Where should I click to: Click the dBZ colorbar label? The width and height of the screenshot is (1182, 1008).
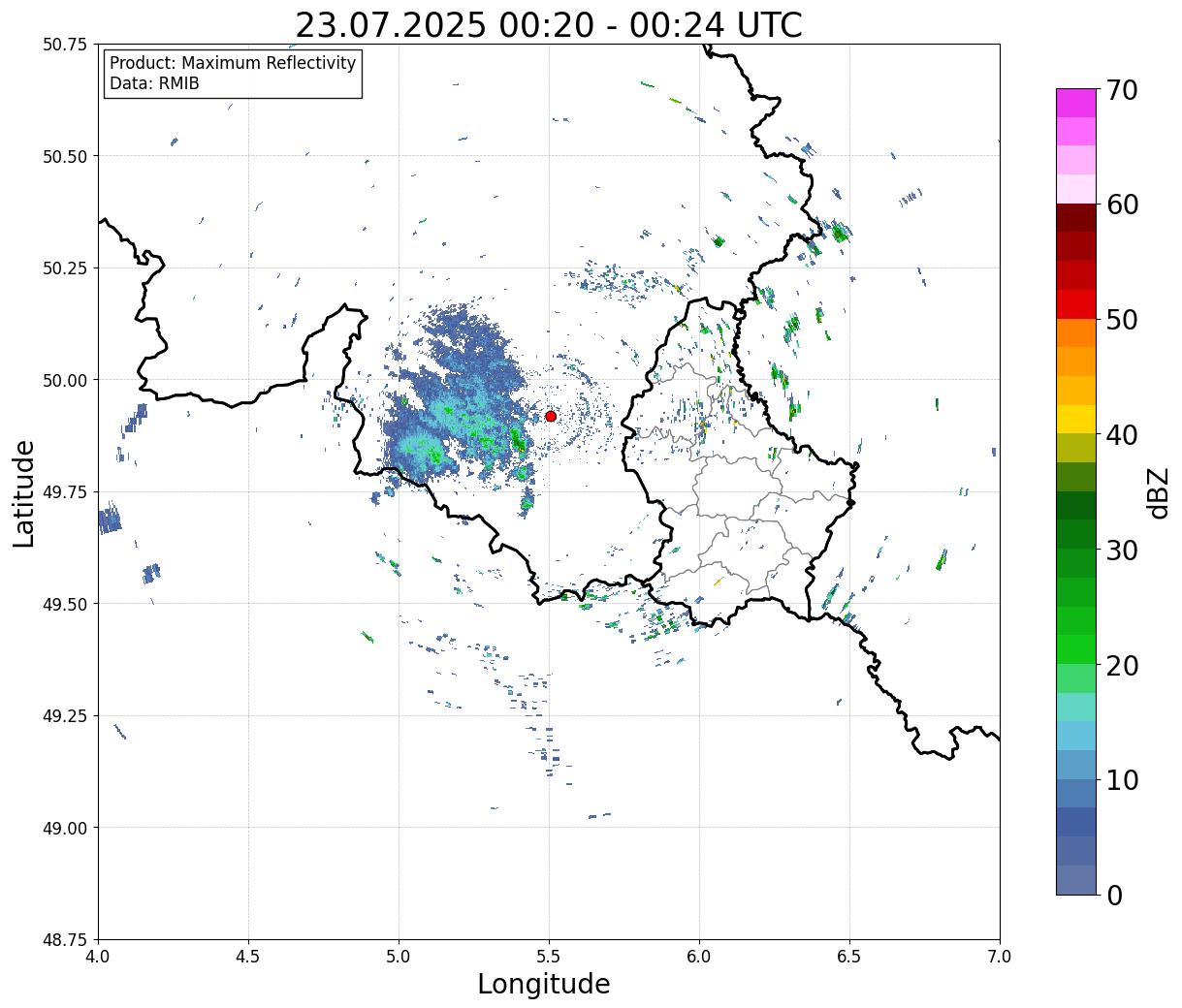1158,492
